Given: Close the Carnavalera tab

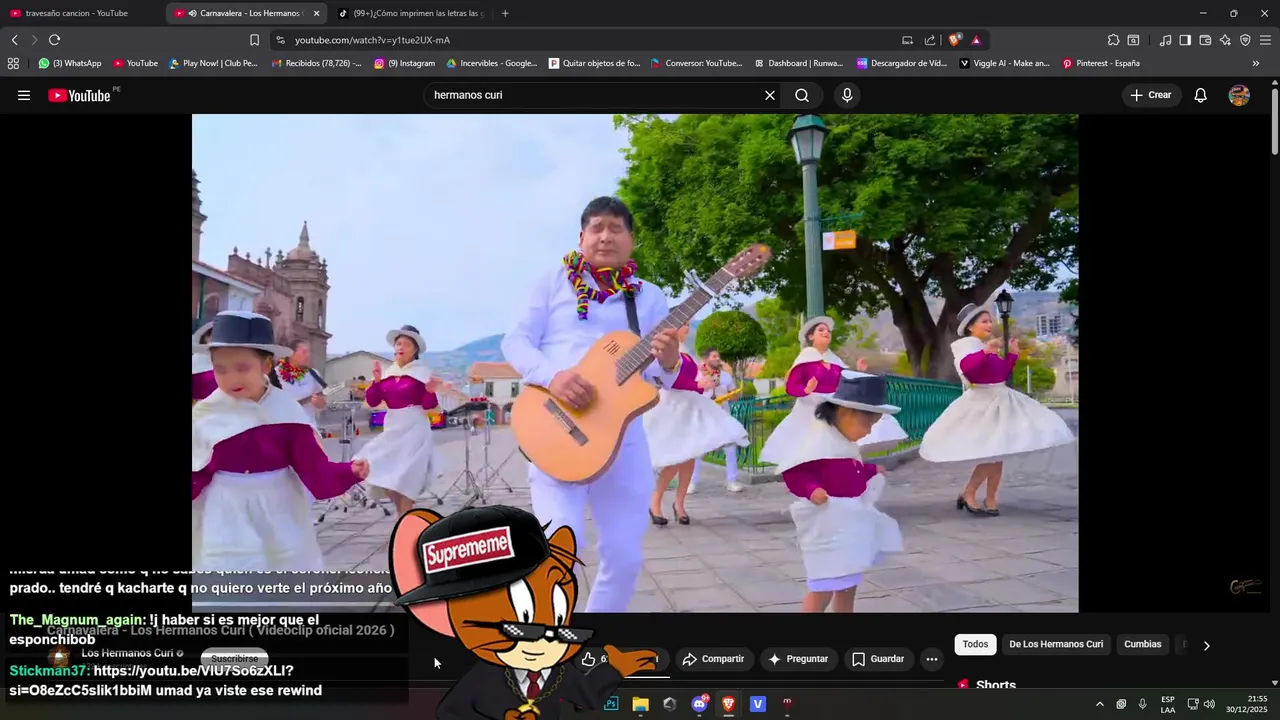Looking at the screenshot, I should coord(316,13).
